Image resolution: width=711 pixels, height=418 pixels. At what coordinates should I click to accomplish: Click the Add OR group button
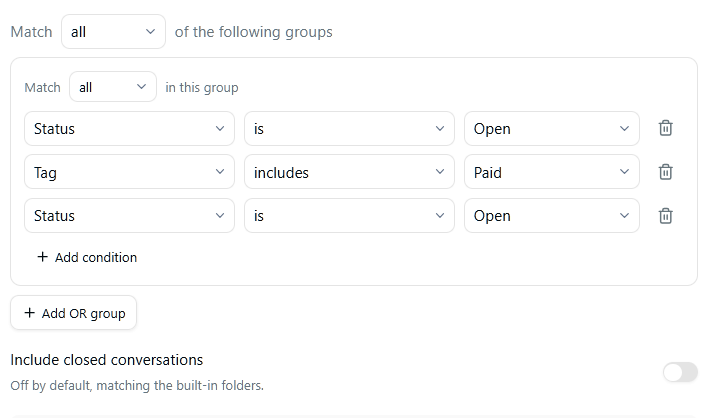73,313
